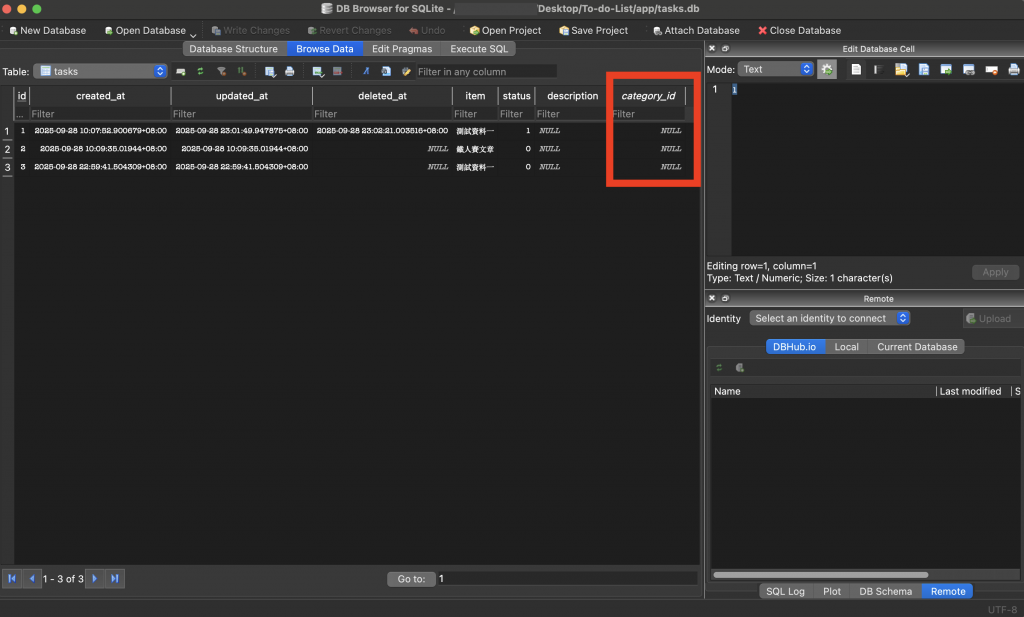Click the open link icon in cell editor
This screenshot has width=1024, height=617.
(968, 69)
